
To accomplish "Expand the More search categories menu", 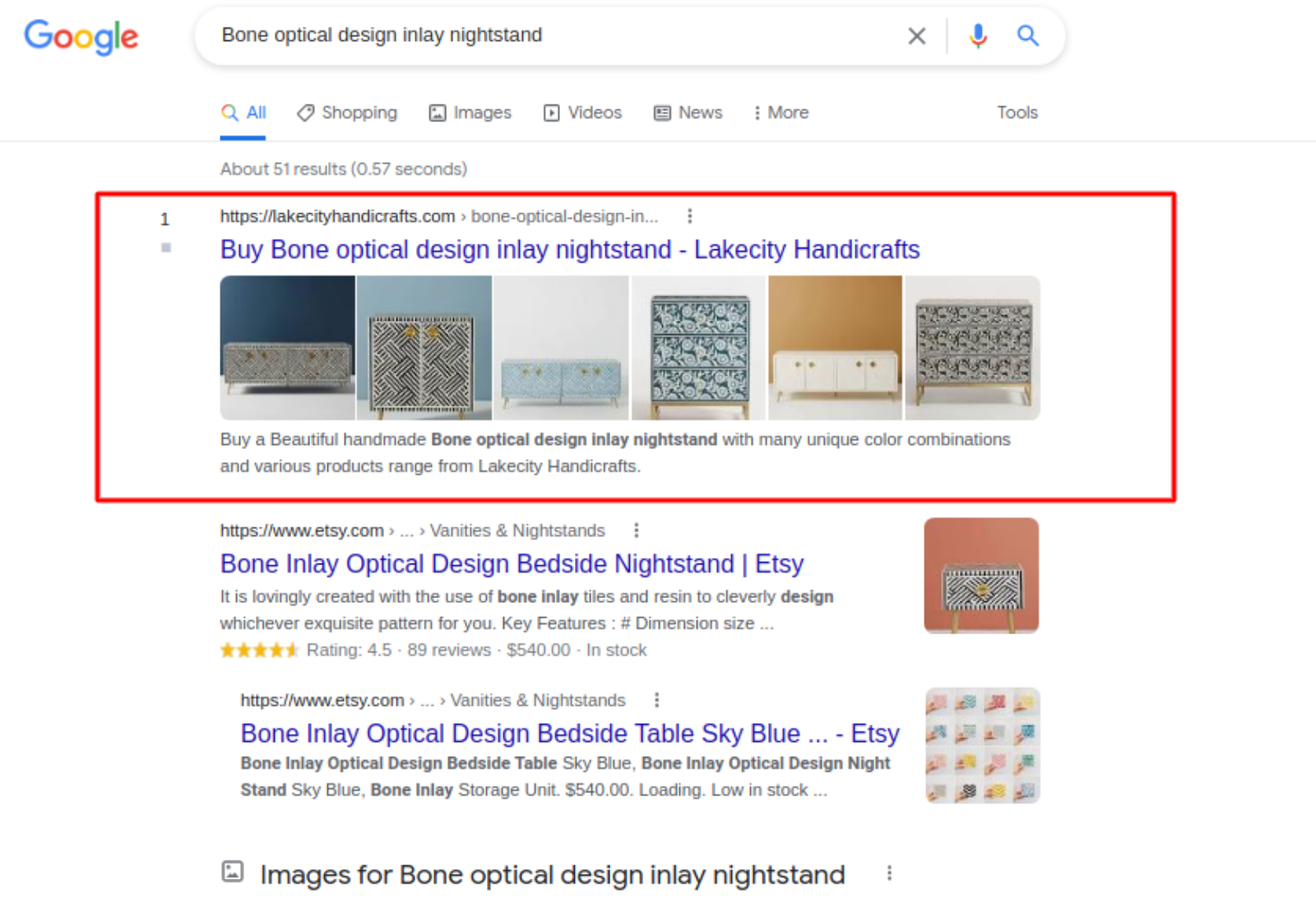I will tap(781, 113).
